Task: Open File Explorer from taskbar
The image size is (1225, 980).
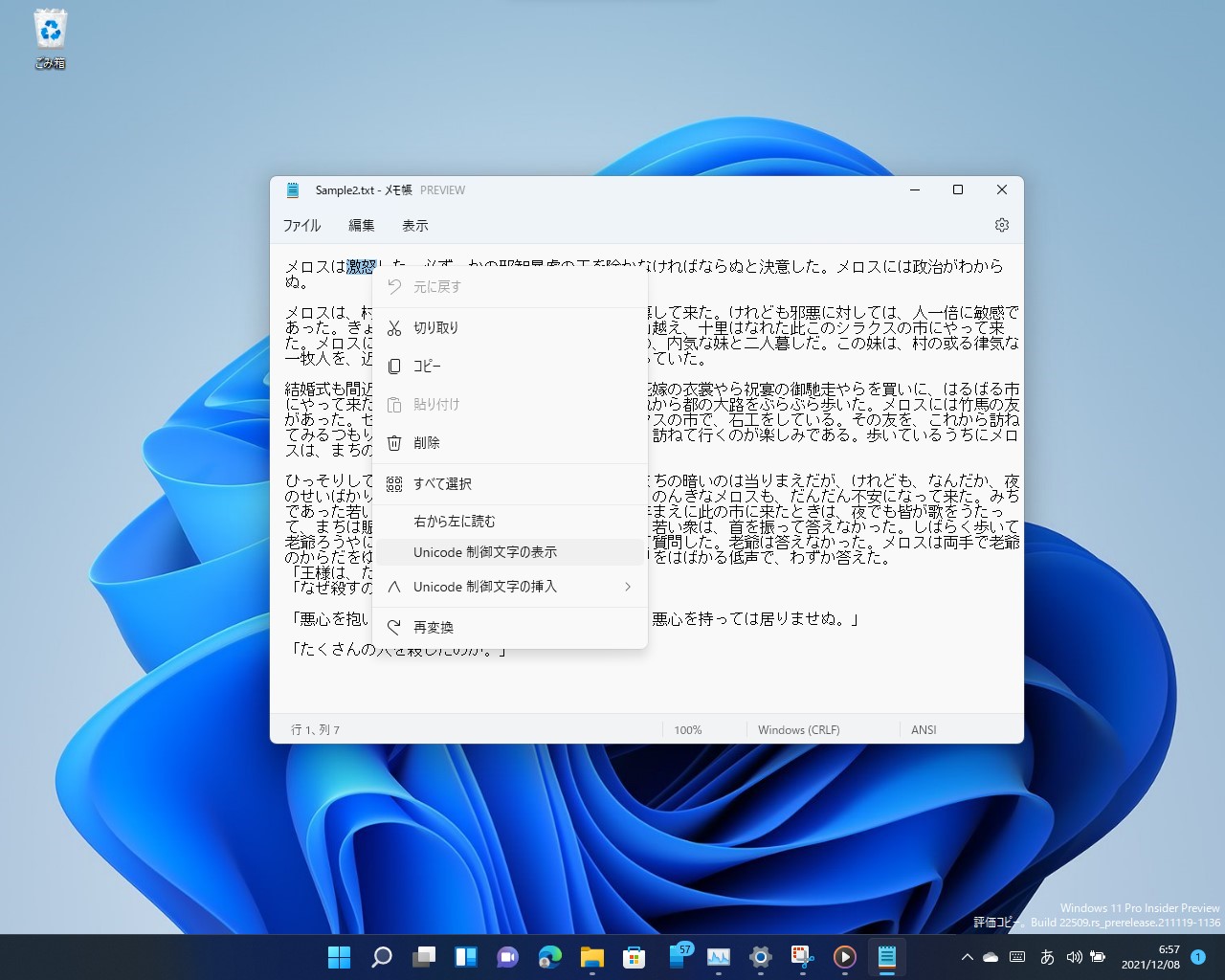Action: point(591,956)
